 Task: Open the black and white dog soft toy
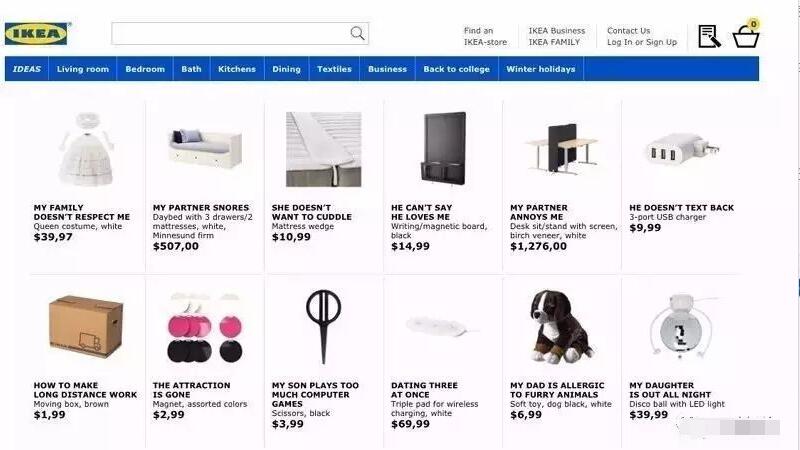coord(561,327)
